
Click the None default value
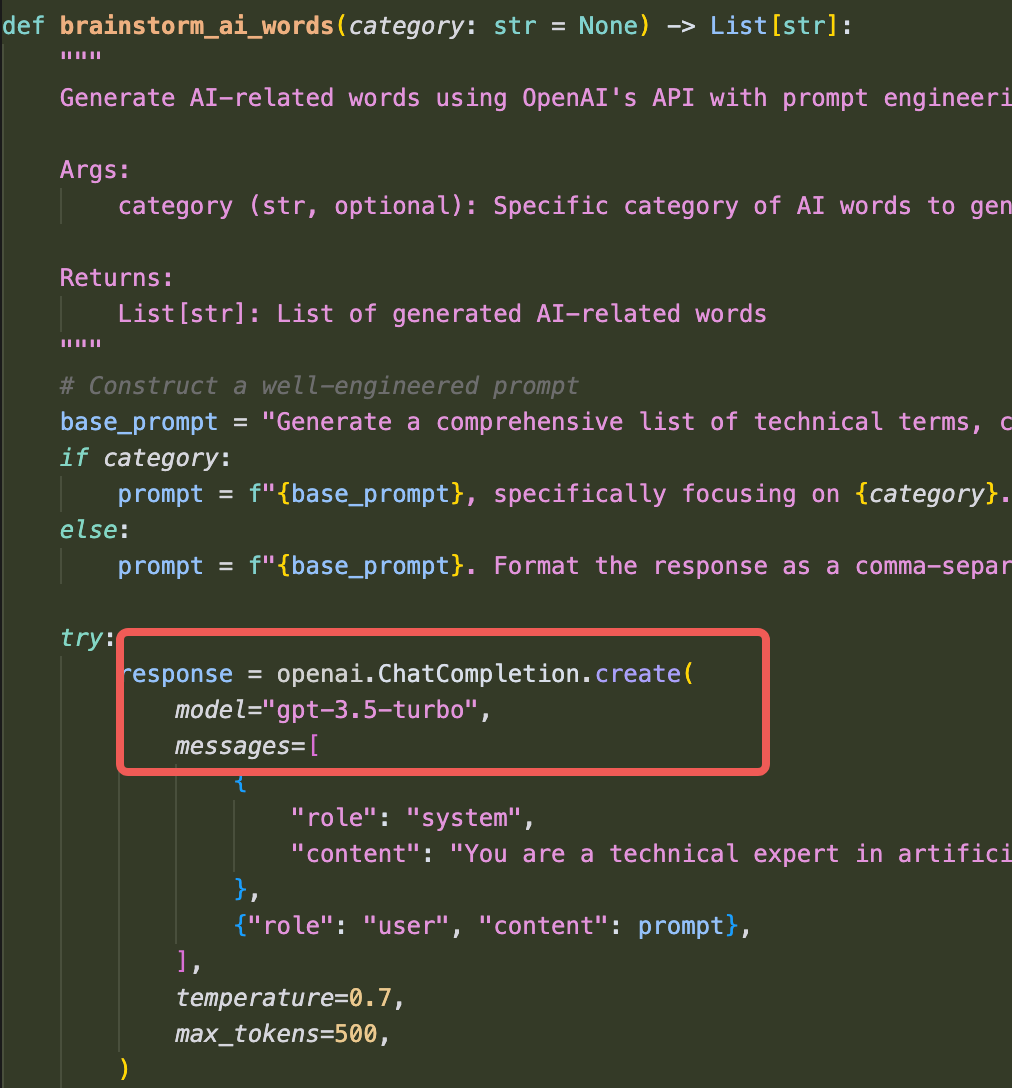pyautogui.click(x=608, y=25)
